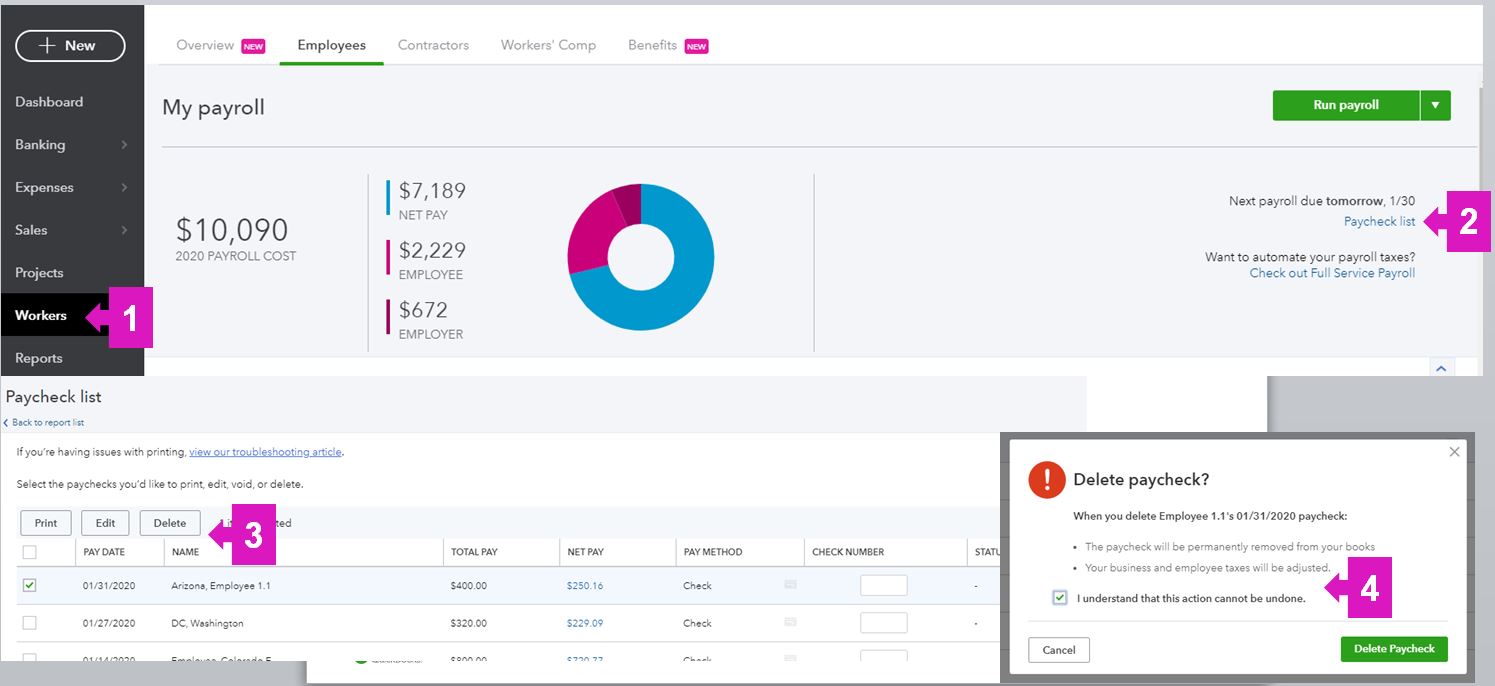Tick the select-all checkbox in table header

point(30,552)
